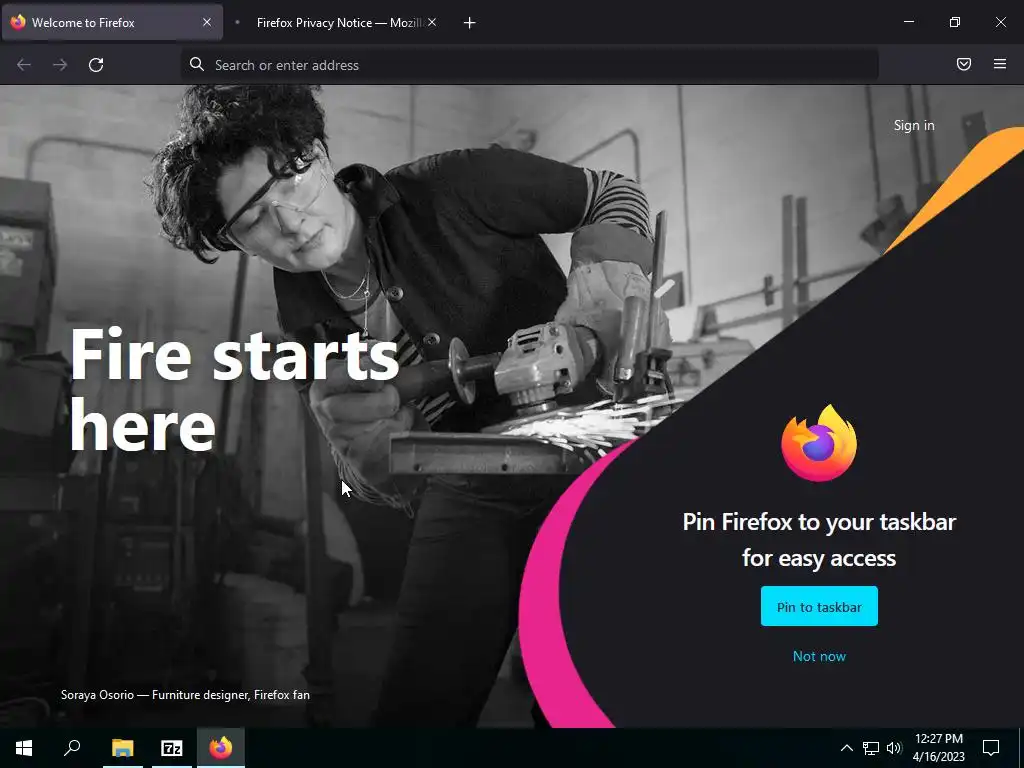Close the Welcome to Firefox tab

click(207, 22)
